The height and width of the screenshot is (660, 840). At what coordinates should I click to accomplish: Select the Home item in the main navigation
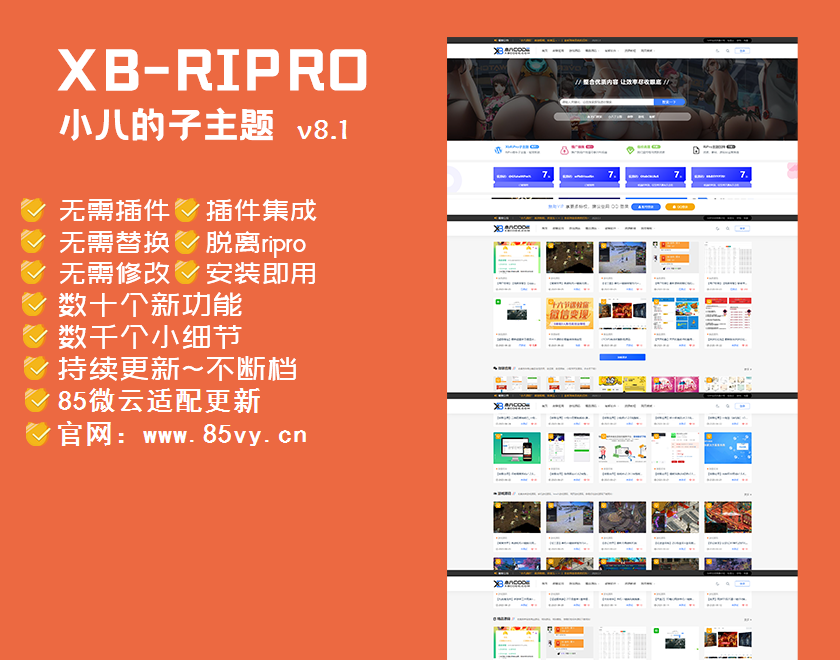coord(543,50)
